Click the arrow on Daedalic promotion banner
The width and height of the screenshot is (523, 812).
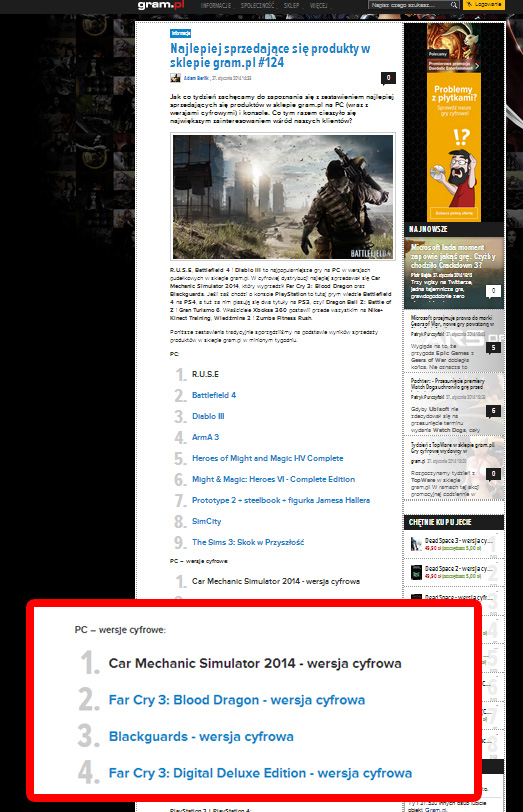pyautogui.click(x=477, y=66)
